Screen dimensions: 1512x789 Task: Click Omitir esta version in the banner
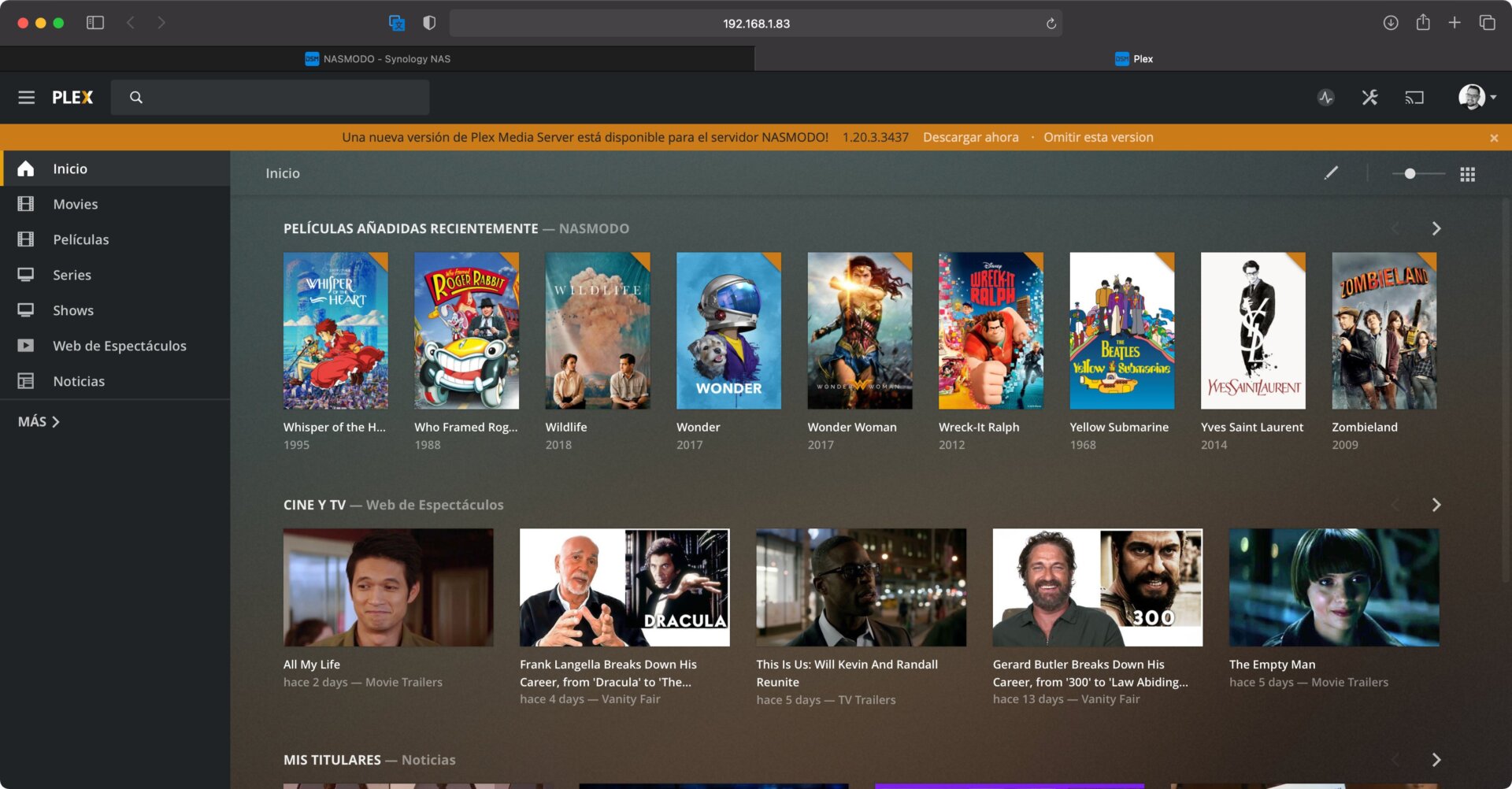pos(1098,137)
